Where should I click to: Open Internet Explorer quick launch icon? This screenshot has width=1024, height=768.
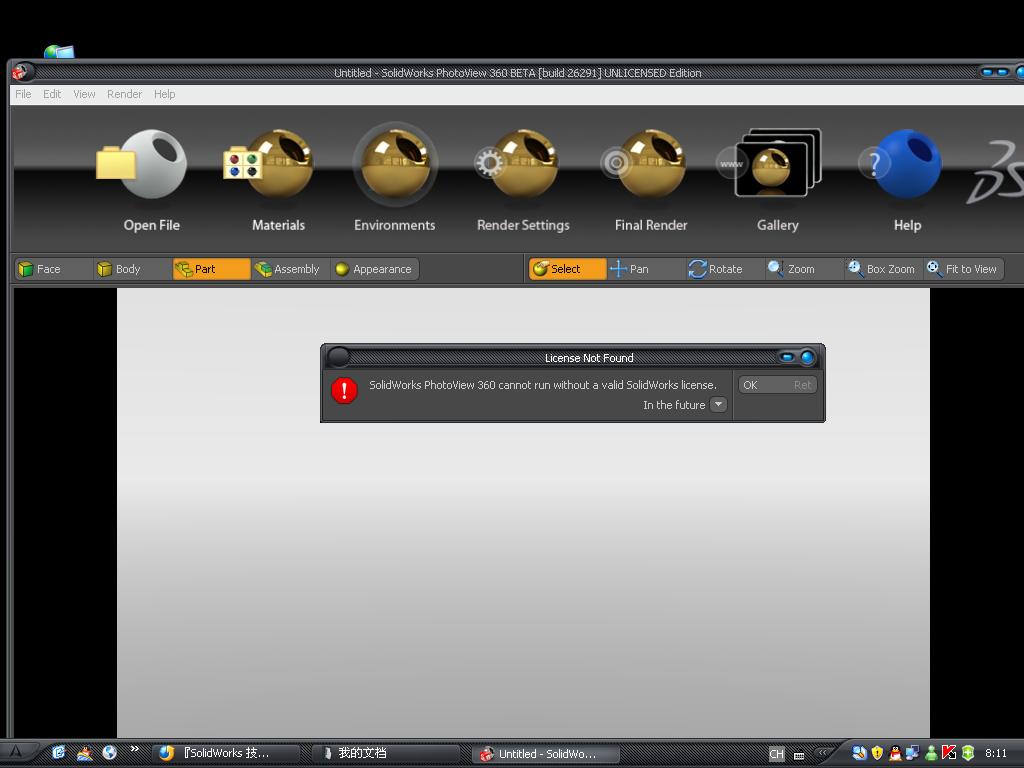pos(59,752)
